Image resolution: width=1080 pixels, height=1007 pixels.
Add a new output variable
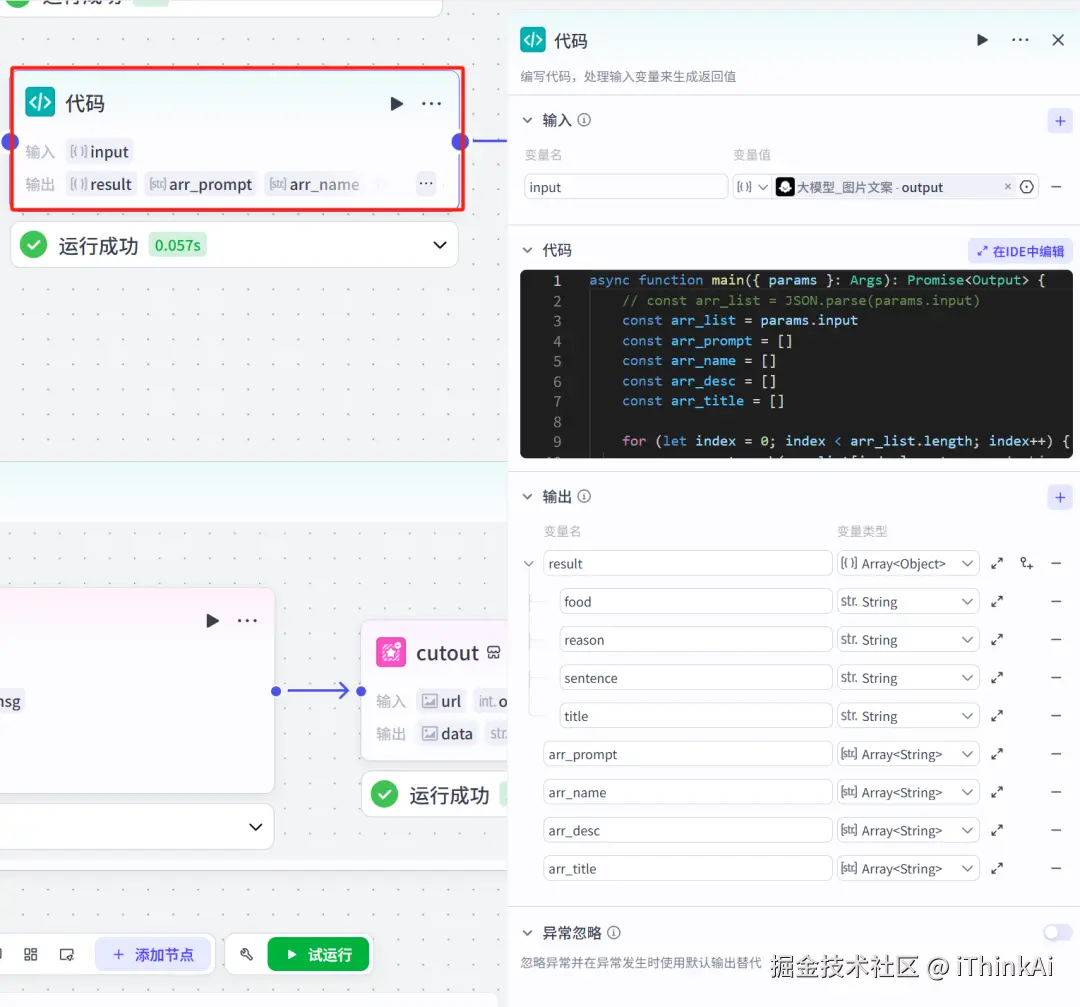click(1060, 497)
